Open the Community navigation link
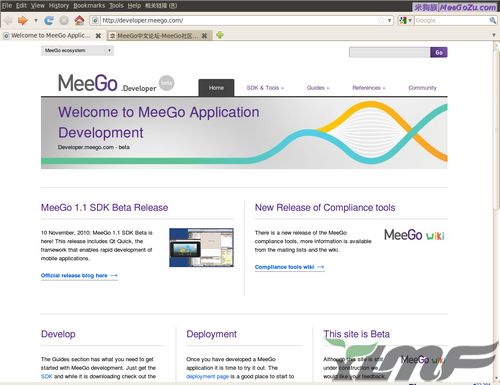 422,88
